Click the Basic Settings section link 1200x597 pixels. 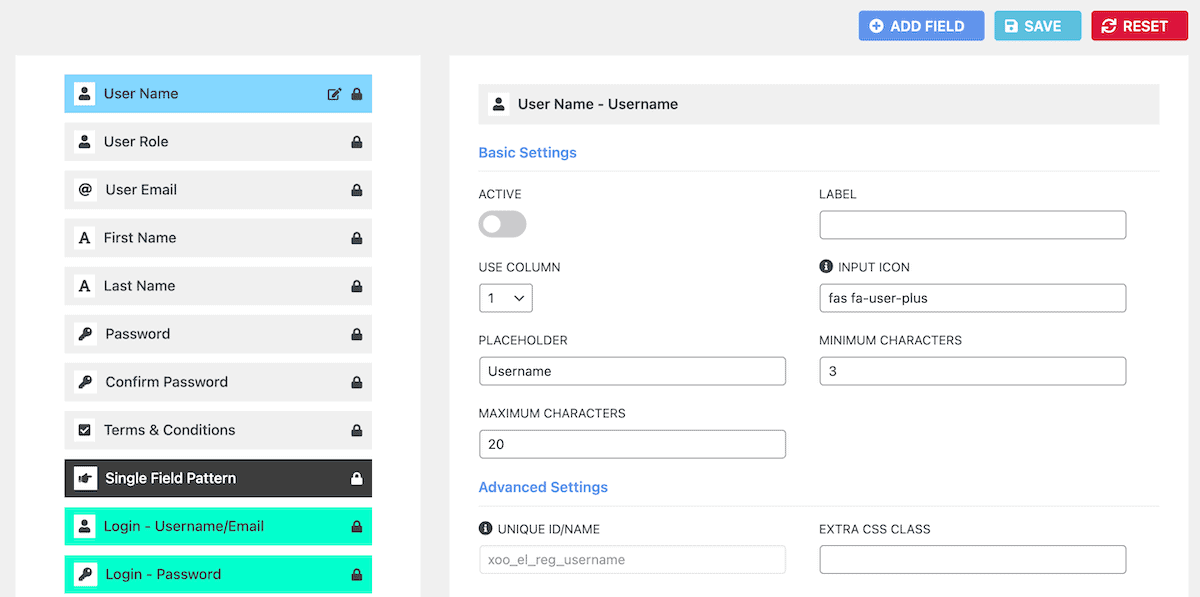[x=527, y=152]
